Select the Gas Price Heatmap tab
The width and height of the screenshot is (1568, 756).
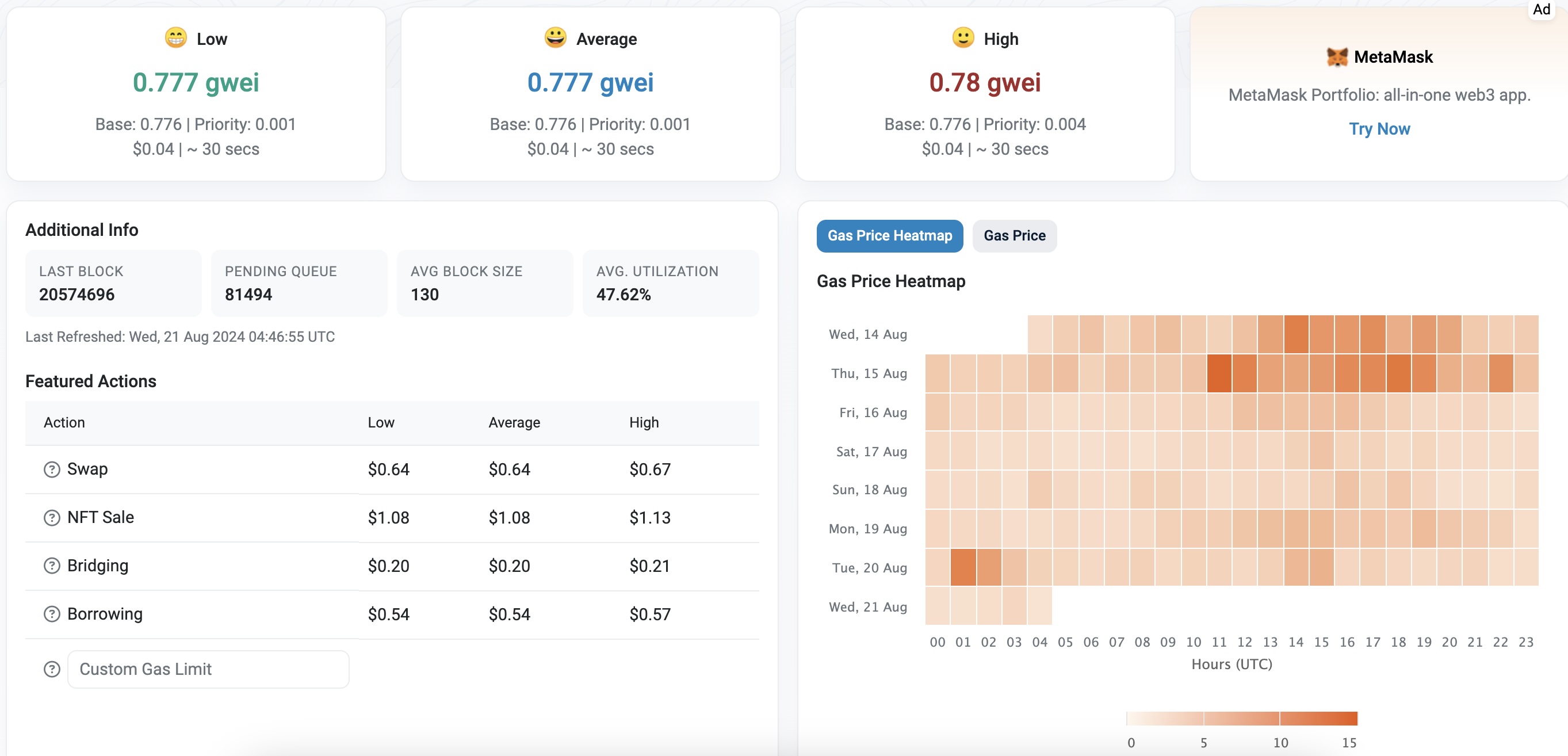[889, 235]
